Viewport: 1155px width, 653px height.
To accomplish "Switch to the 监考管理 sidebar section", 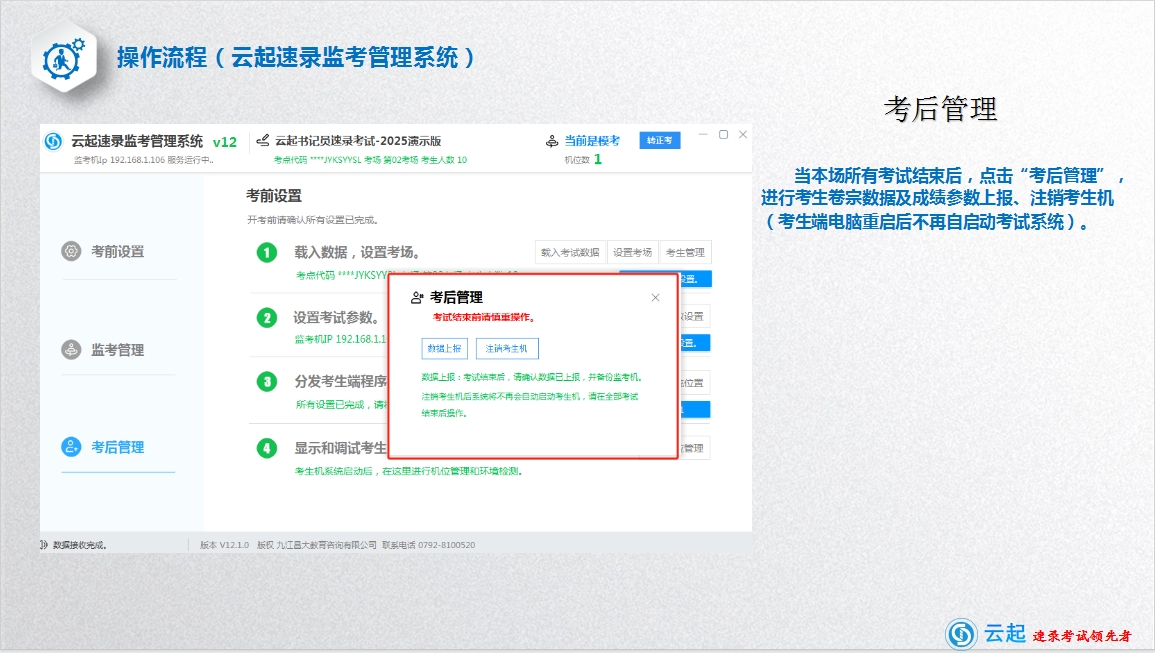I will 118,349.
